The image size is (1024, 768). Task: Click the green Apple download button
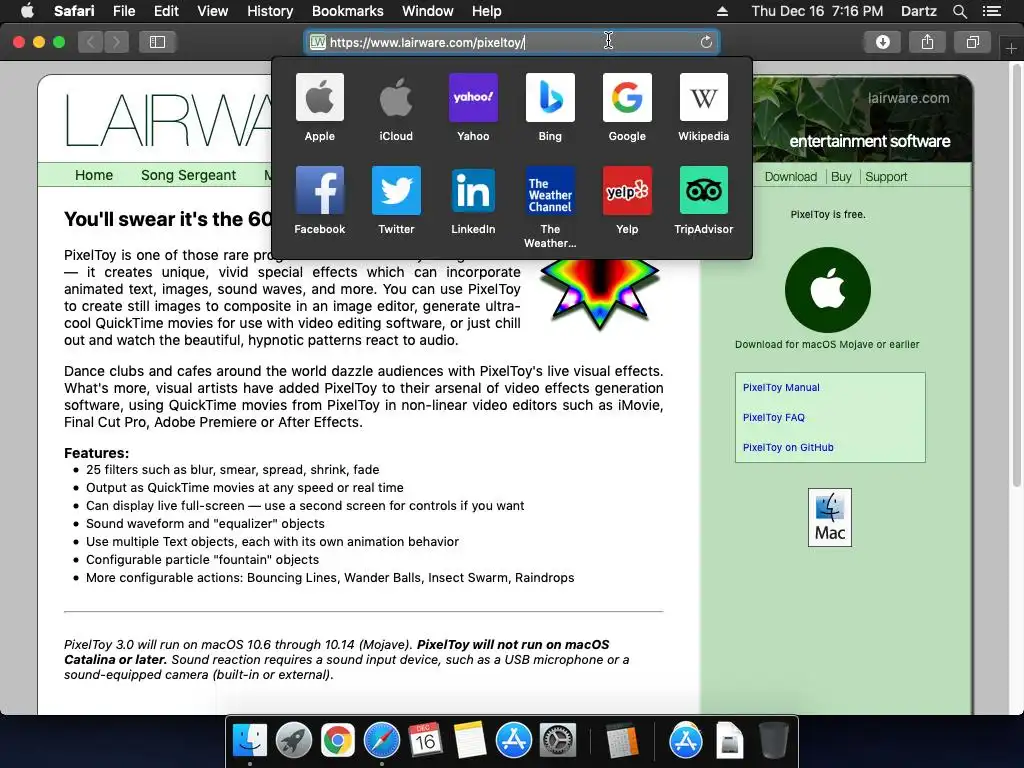pos(827,290)
